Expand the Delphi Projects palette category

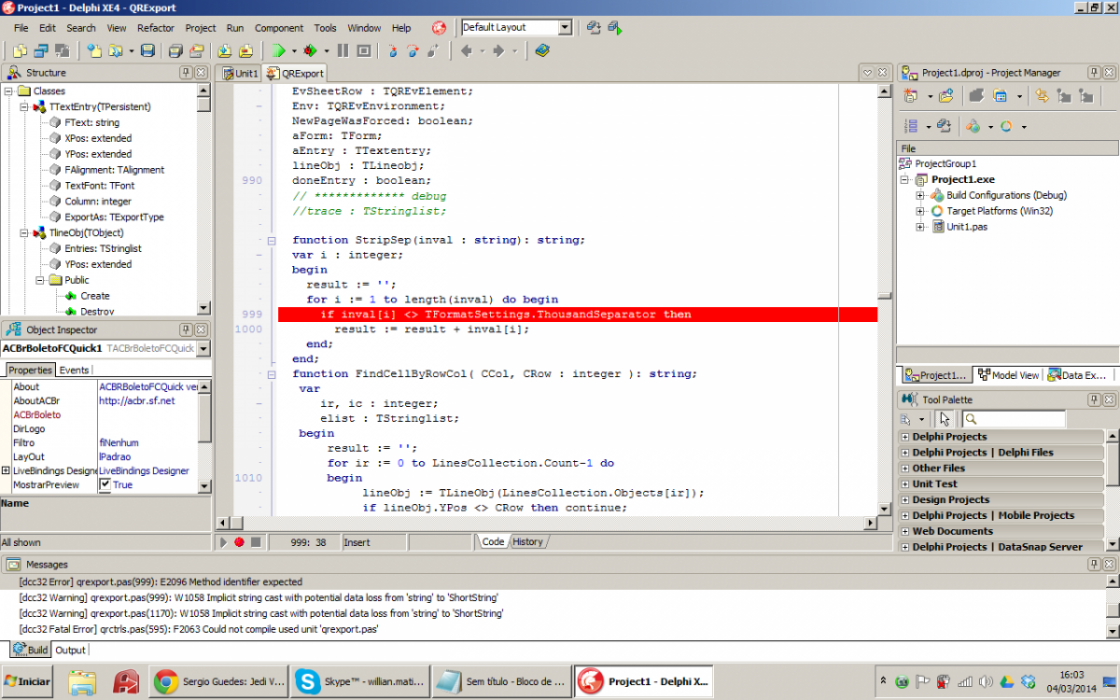click(1001, 436)
